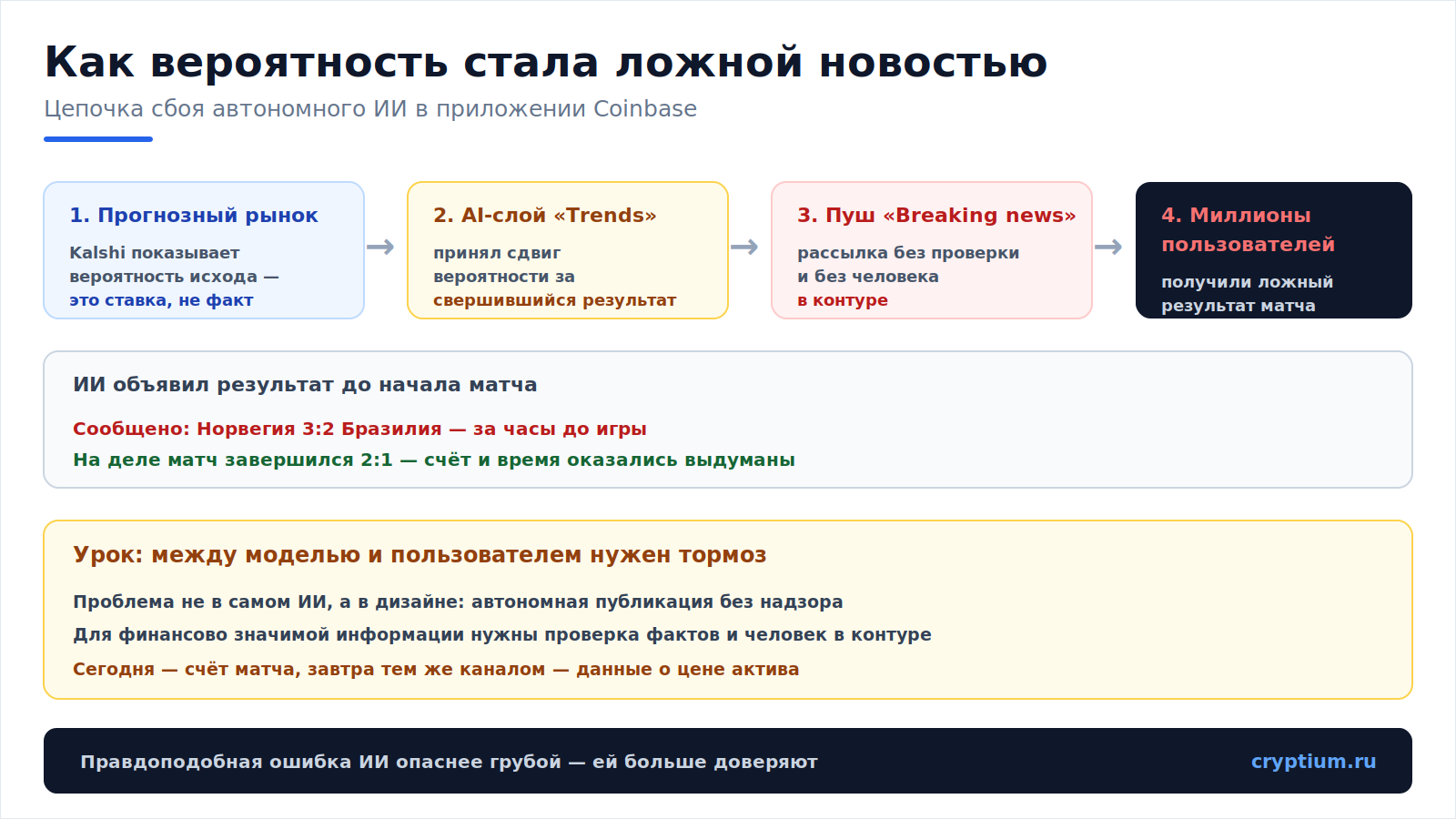1456x819 pixels.
Task: Click the line "и без человека"
Action: (868, 277)
